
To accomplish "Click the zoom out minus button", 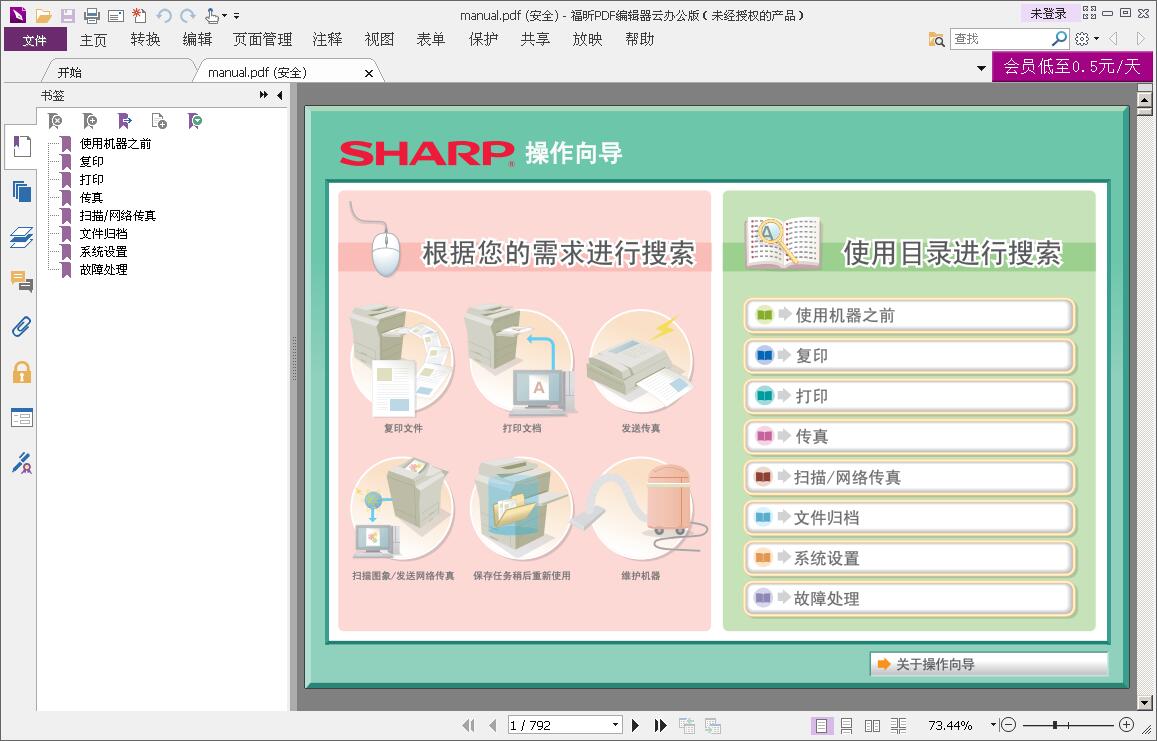I will pos(1009,725).
